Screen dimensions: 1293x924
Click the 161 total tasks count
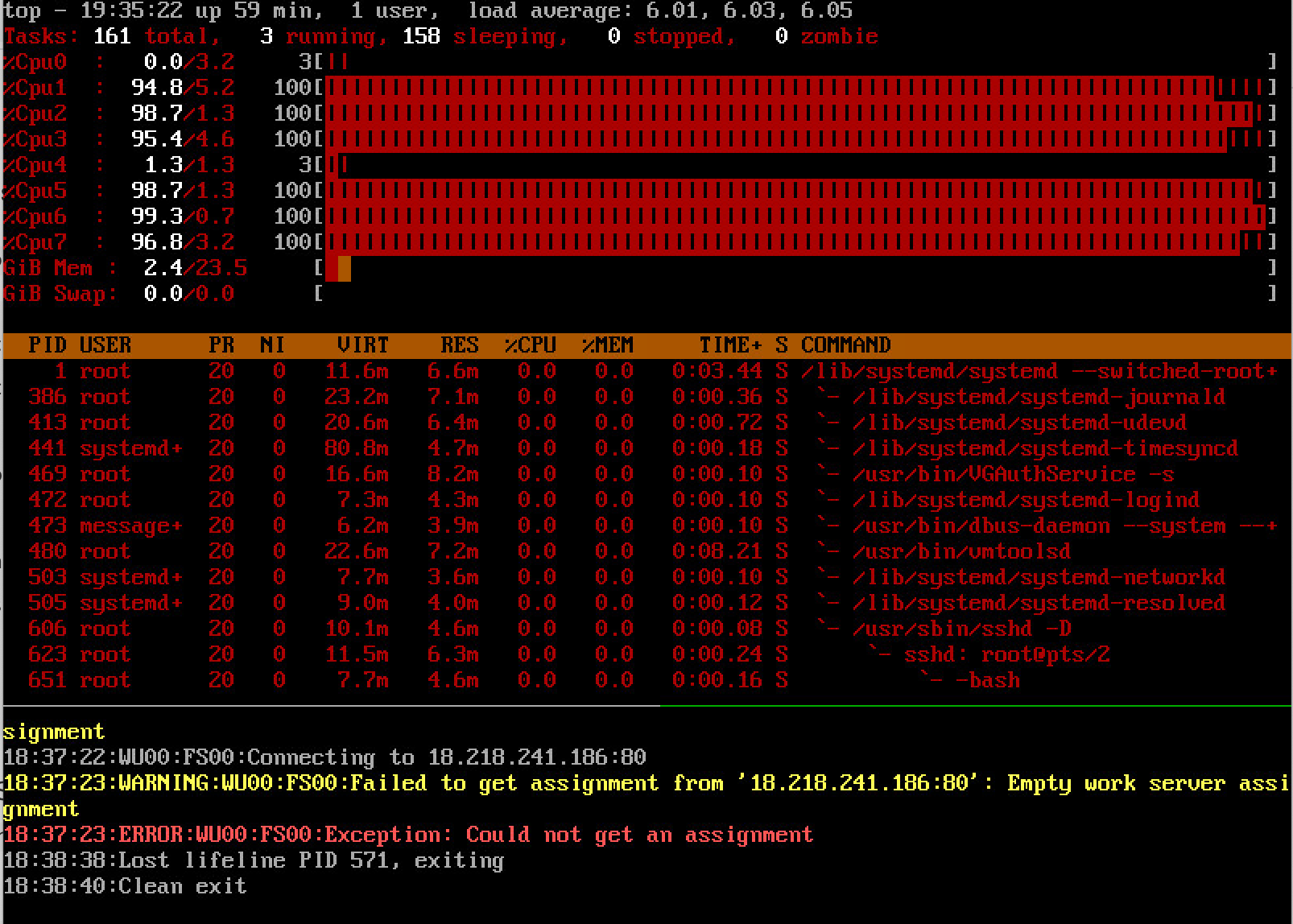coord(157,36)
